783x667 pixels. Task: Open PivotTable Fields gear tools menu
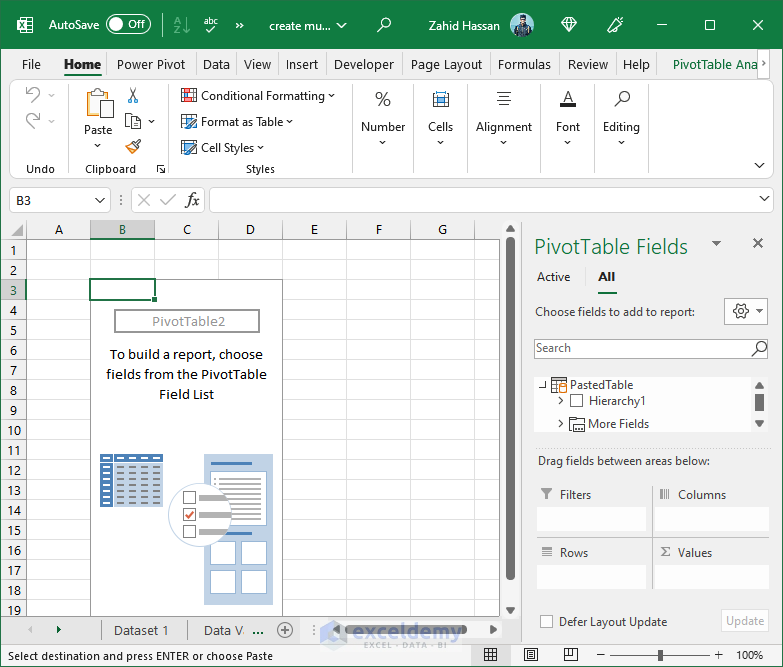[745, 311]
